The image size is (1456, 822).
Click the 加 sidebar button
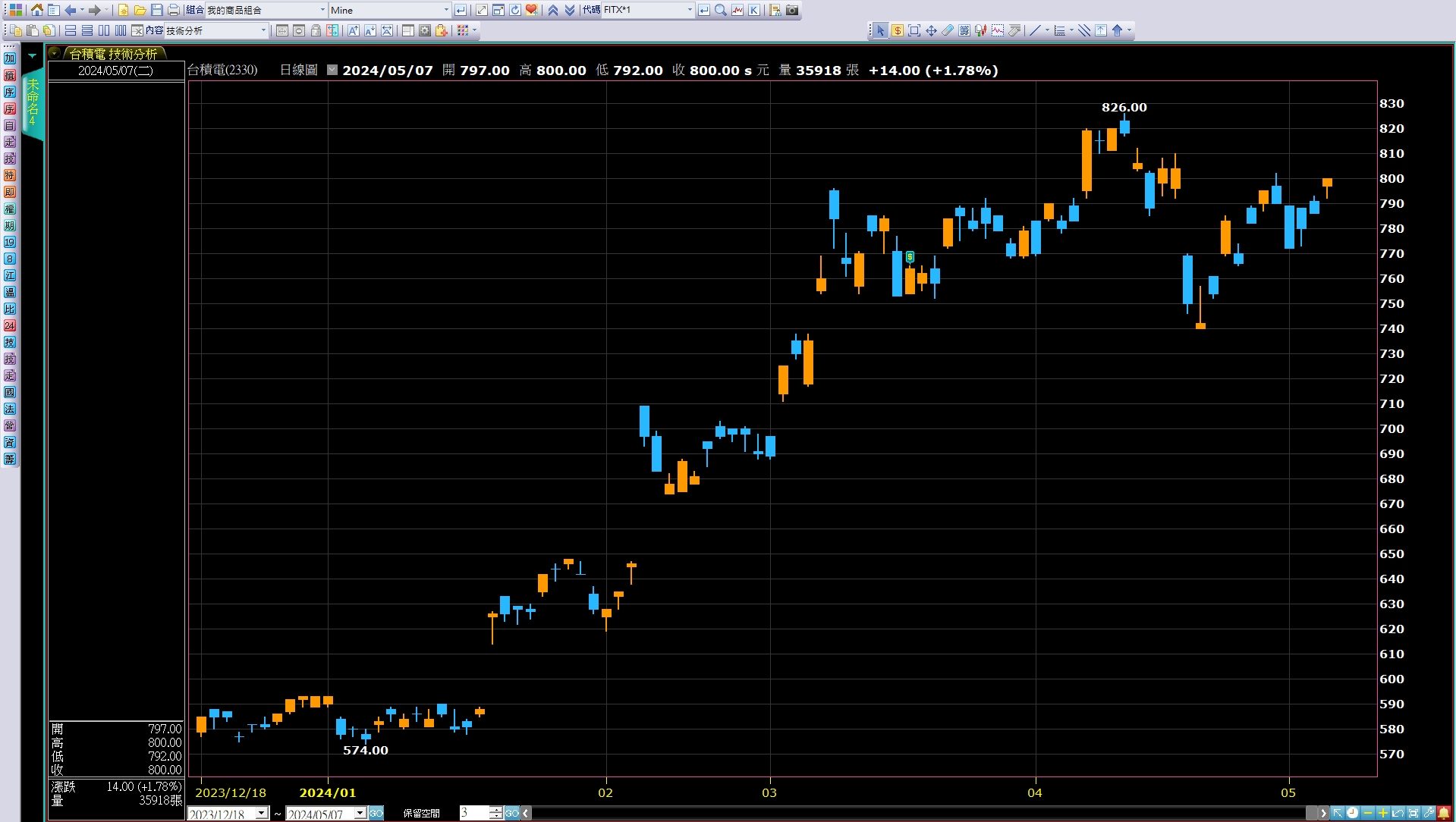pyautogui.click(x=10, y=58)
